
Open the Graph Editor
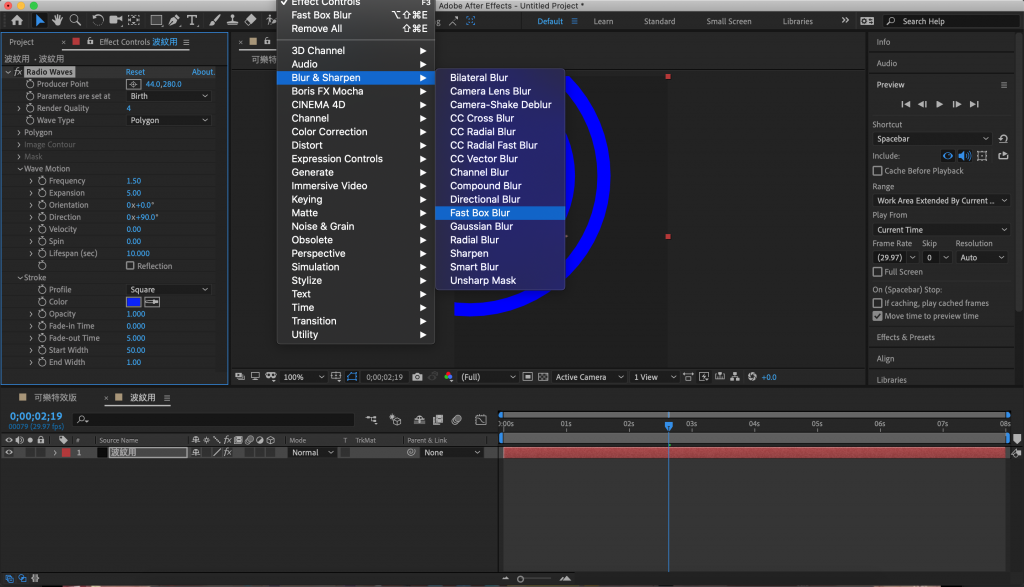[481, 420]
